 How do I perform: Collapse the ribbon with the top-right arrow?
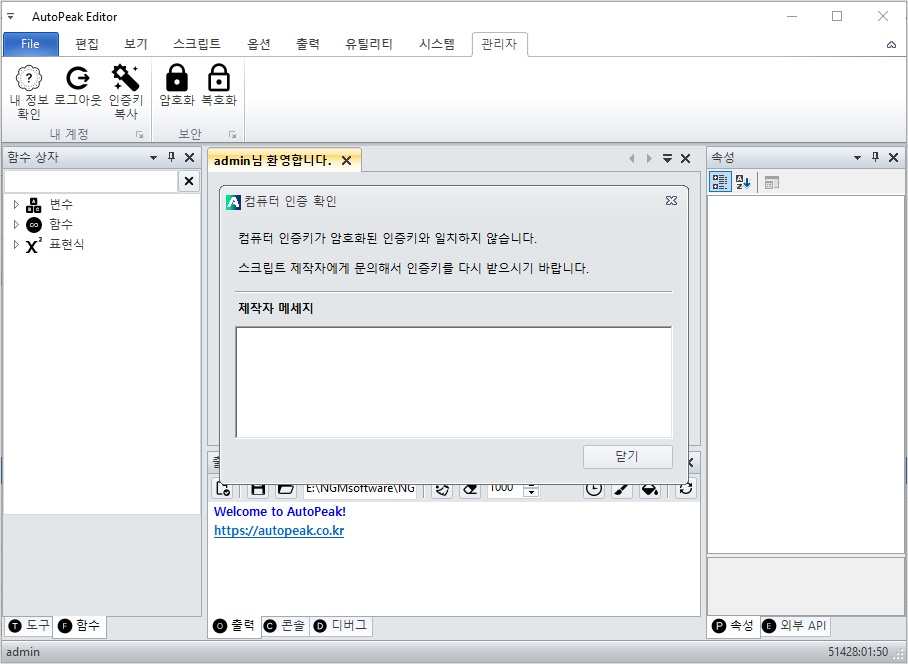coord(891,45)
